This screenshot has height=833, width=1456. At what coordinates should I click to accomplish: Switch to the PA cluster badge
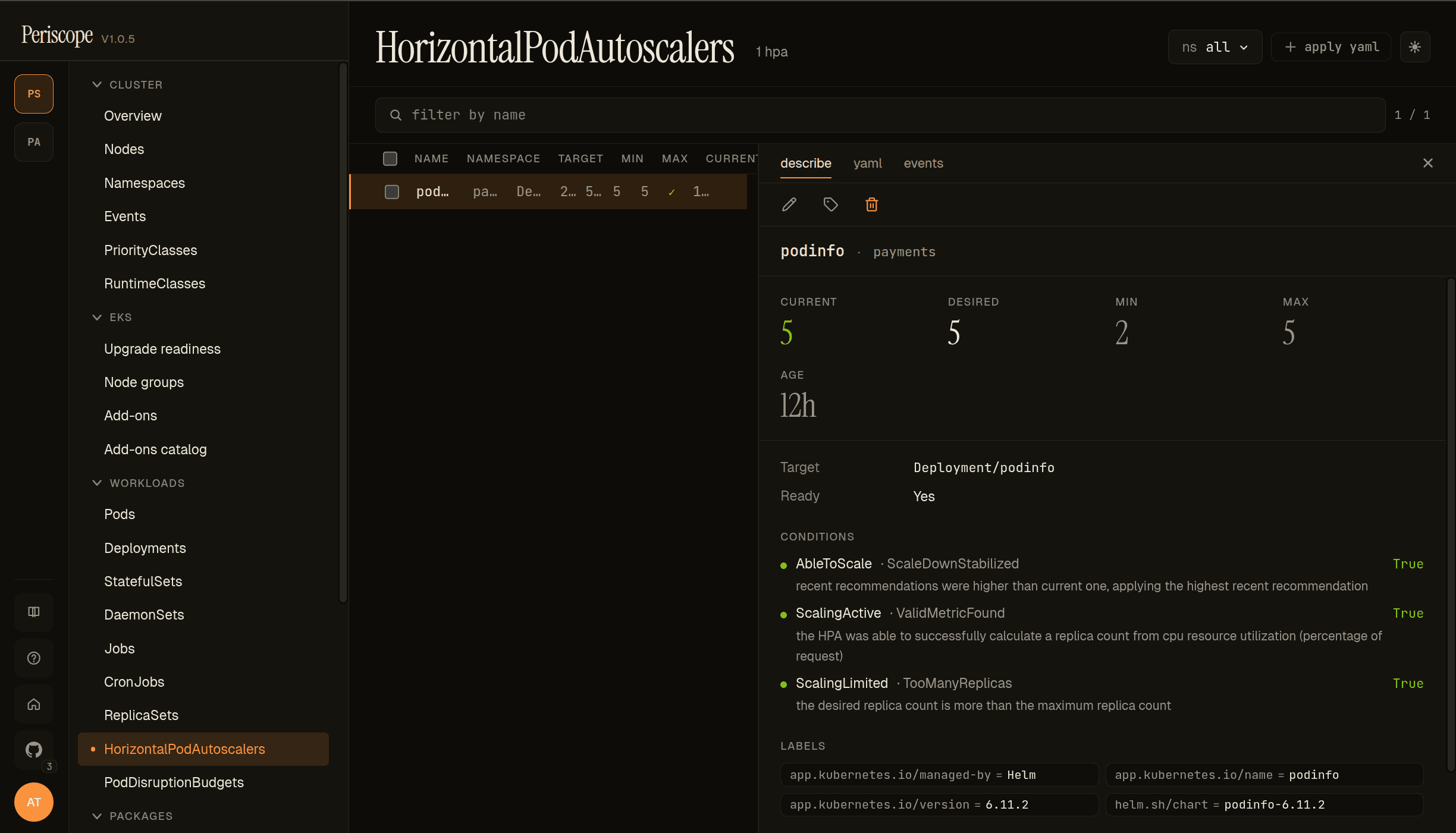click(x=34, y=142)
